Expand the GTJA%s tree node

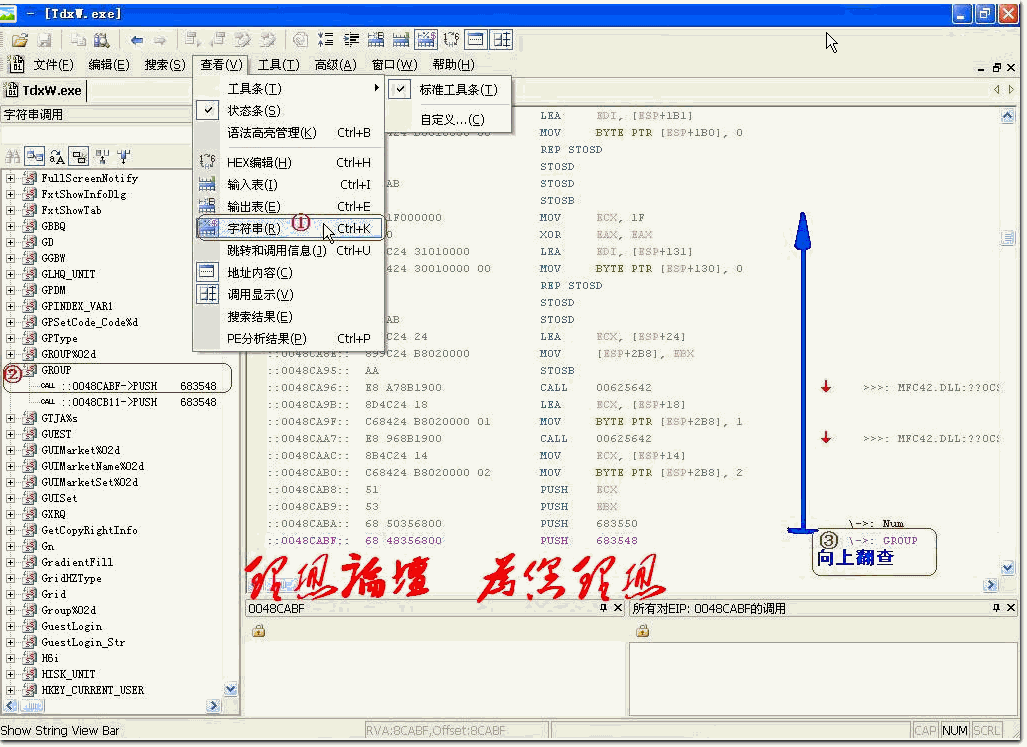pos(10,418)
